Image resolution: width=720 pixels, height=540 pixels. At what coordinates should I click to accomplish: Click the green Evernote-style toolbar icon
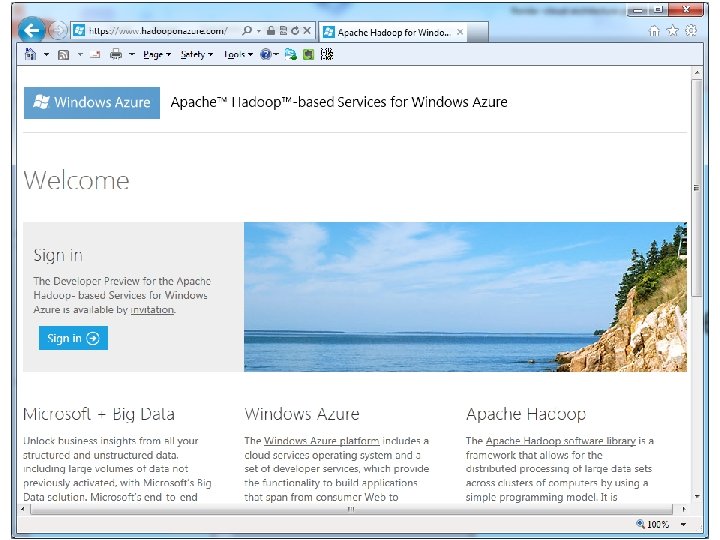(x=309, y=55)
